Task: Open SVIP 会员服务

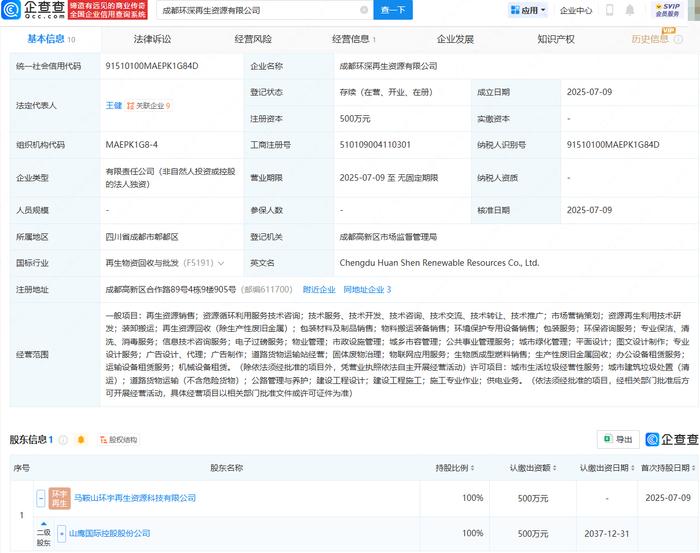Action: pyautogui.click(x=667, y=10)
